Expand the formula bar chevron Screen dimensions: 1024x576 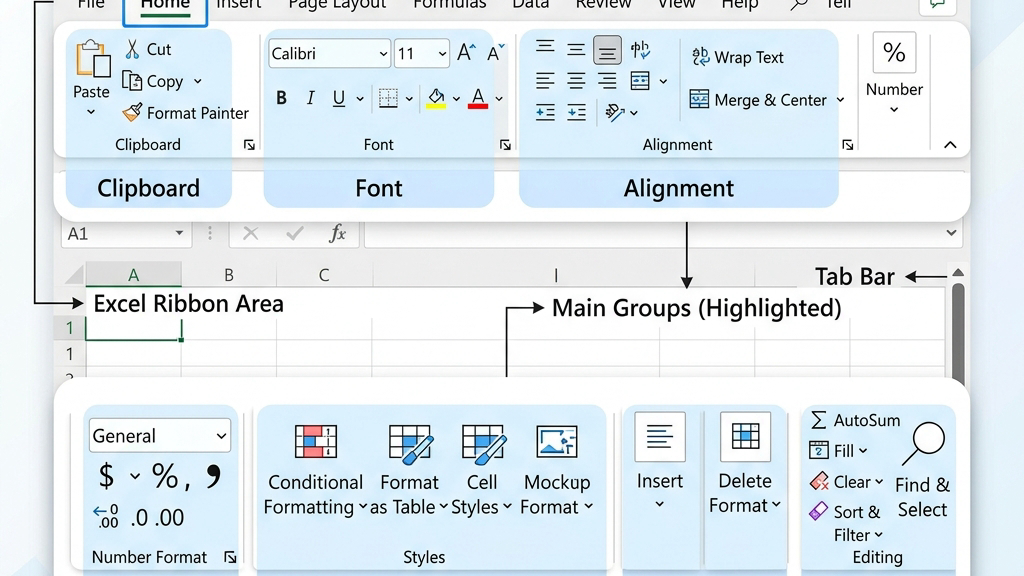coord(951,233)
